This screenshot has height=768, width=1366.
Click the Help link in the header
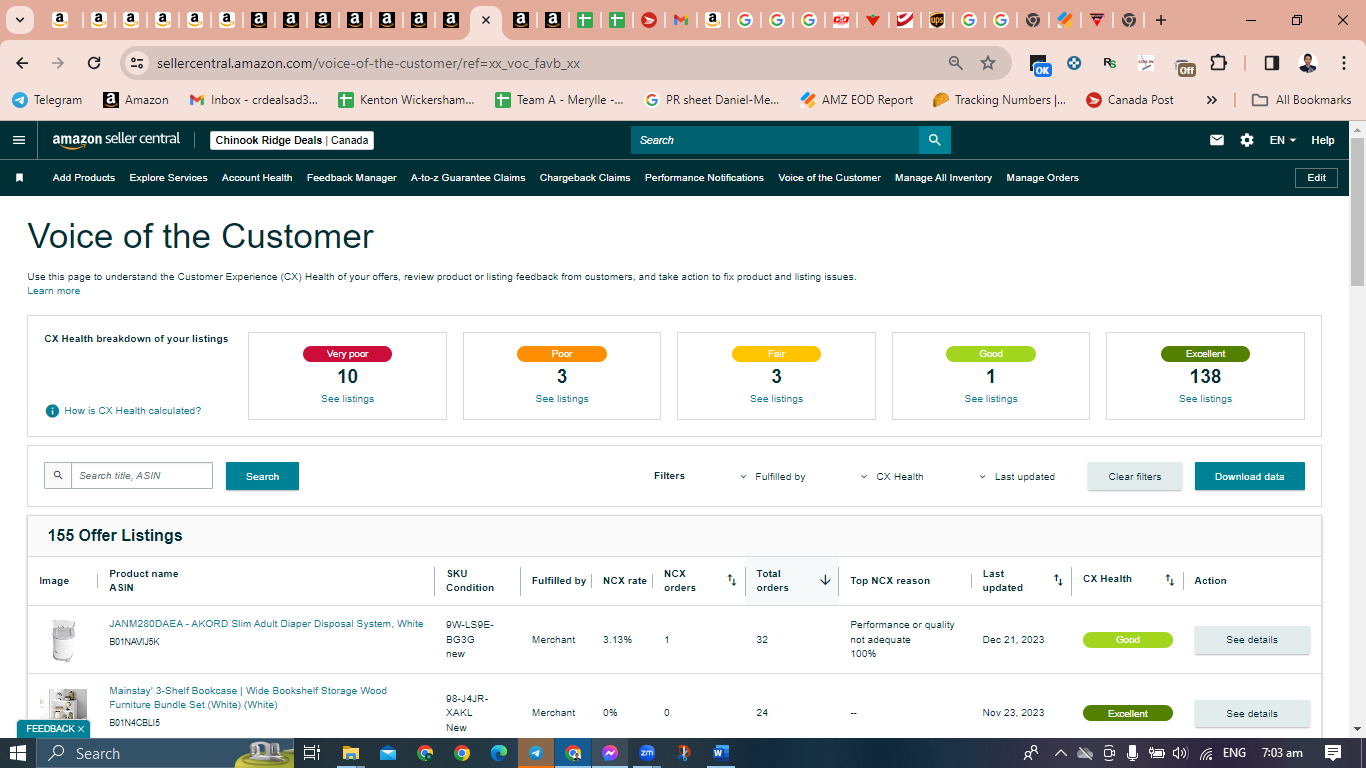click(1323, 140)
